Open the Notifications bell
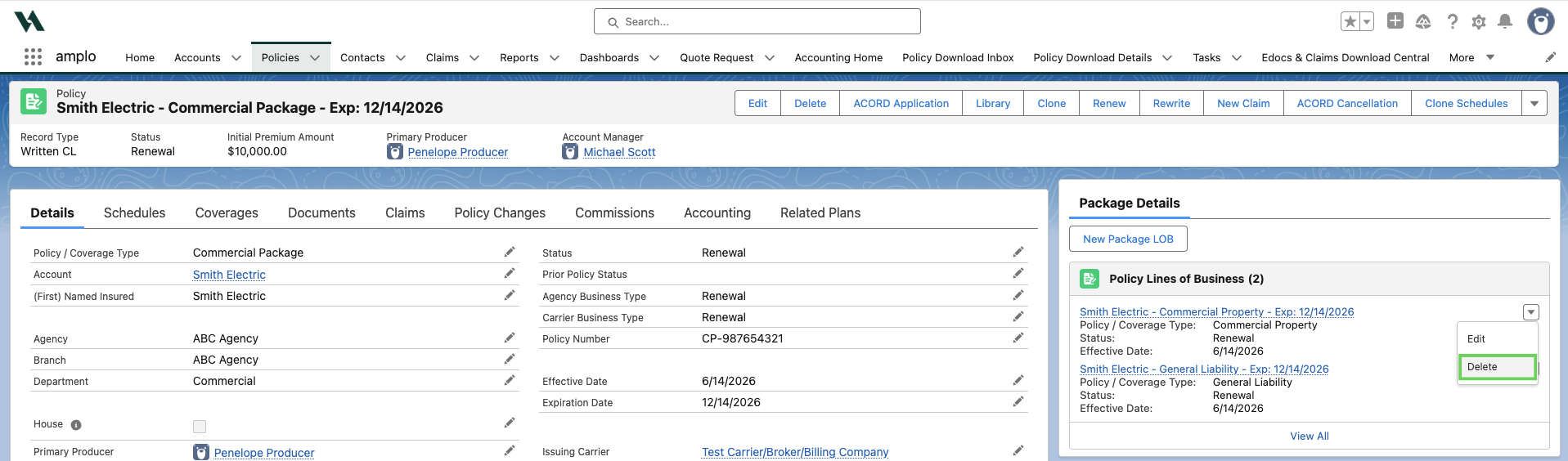The image size is (1568, 461). click(1505, 21)
